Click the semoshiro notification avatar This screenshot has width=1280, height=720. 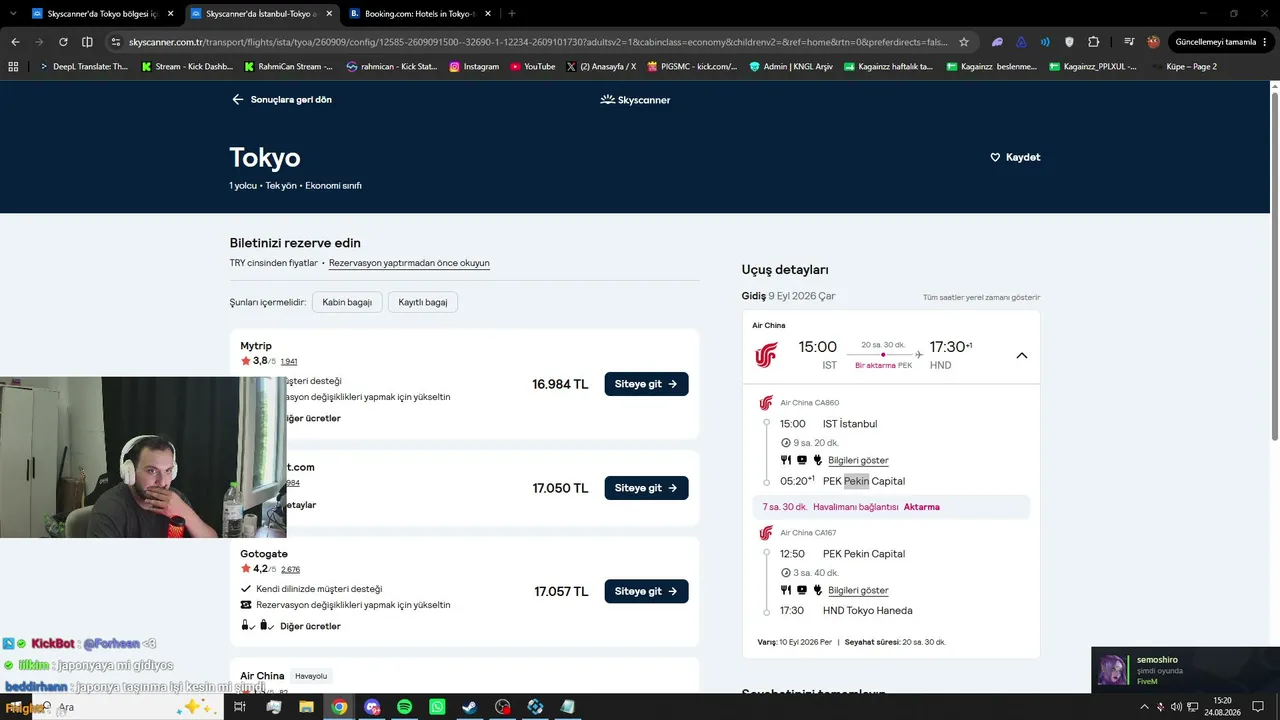click(1112, 670)
